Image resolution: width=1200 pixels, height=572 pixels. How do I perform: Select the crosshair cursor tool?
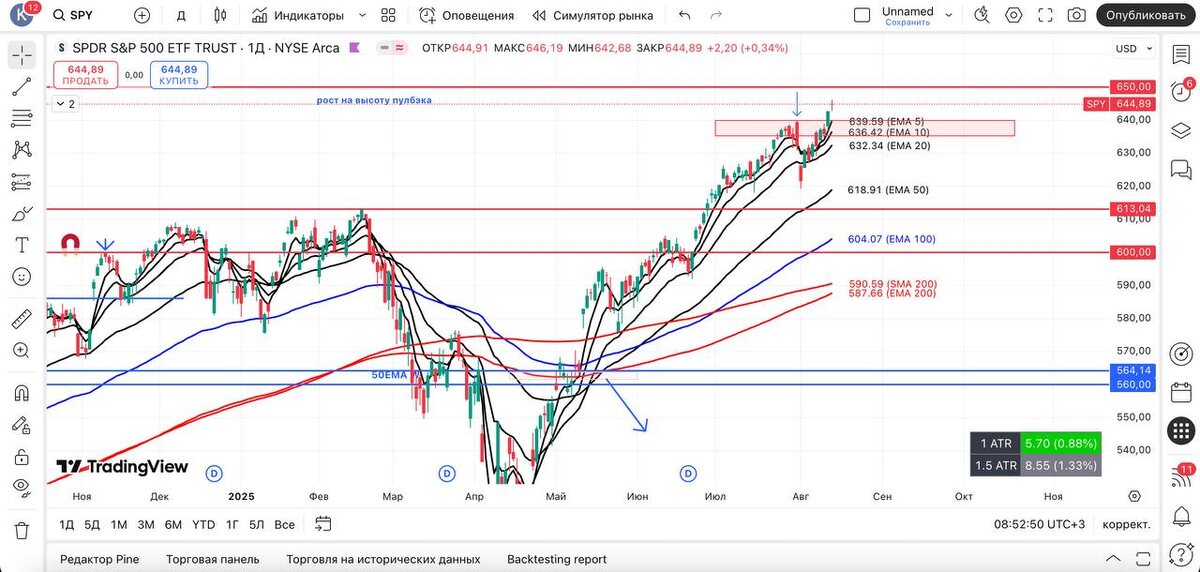22,55
